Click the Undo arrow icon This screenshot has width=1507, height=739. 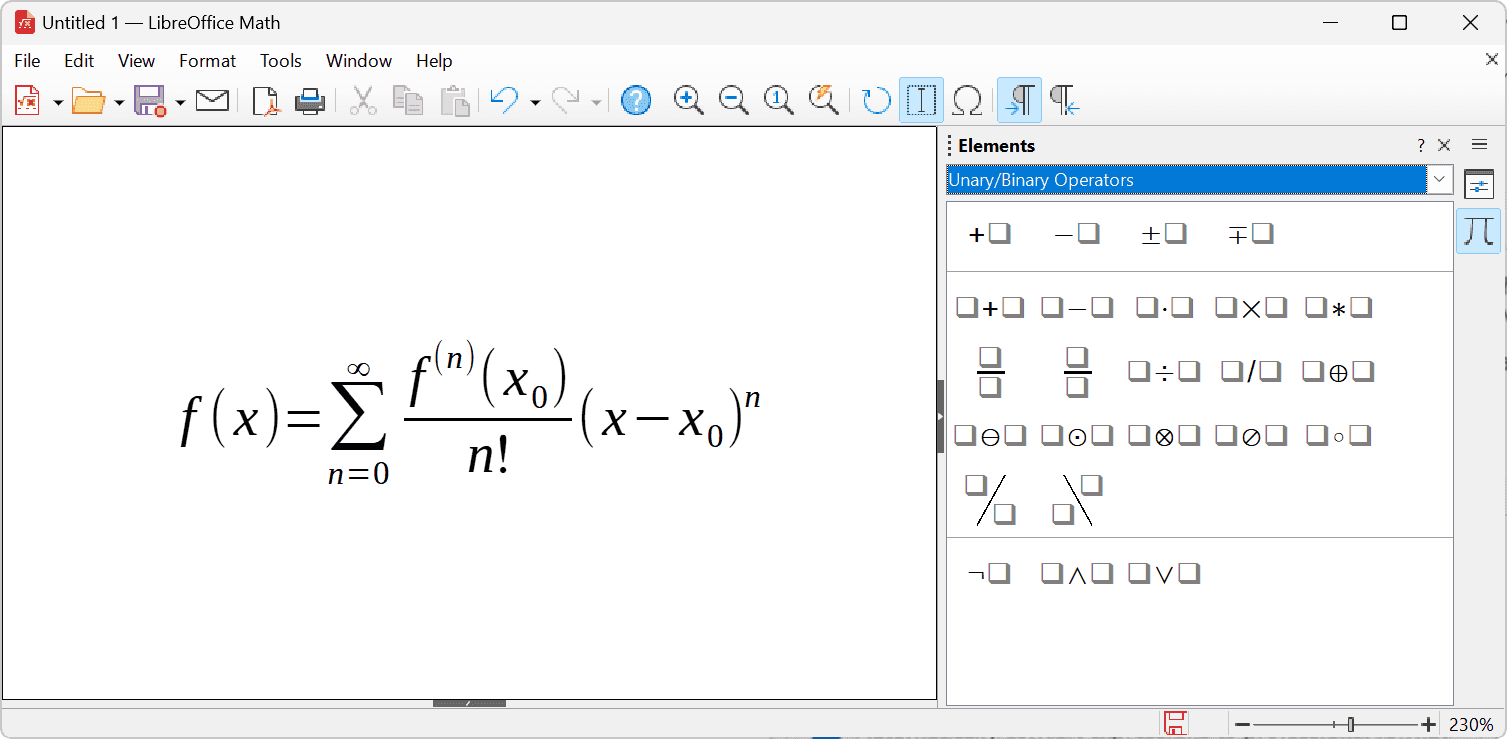point(505,100)
